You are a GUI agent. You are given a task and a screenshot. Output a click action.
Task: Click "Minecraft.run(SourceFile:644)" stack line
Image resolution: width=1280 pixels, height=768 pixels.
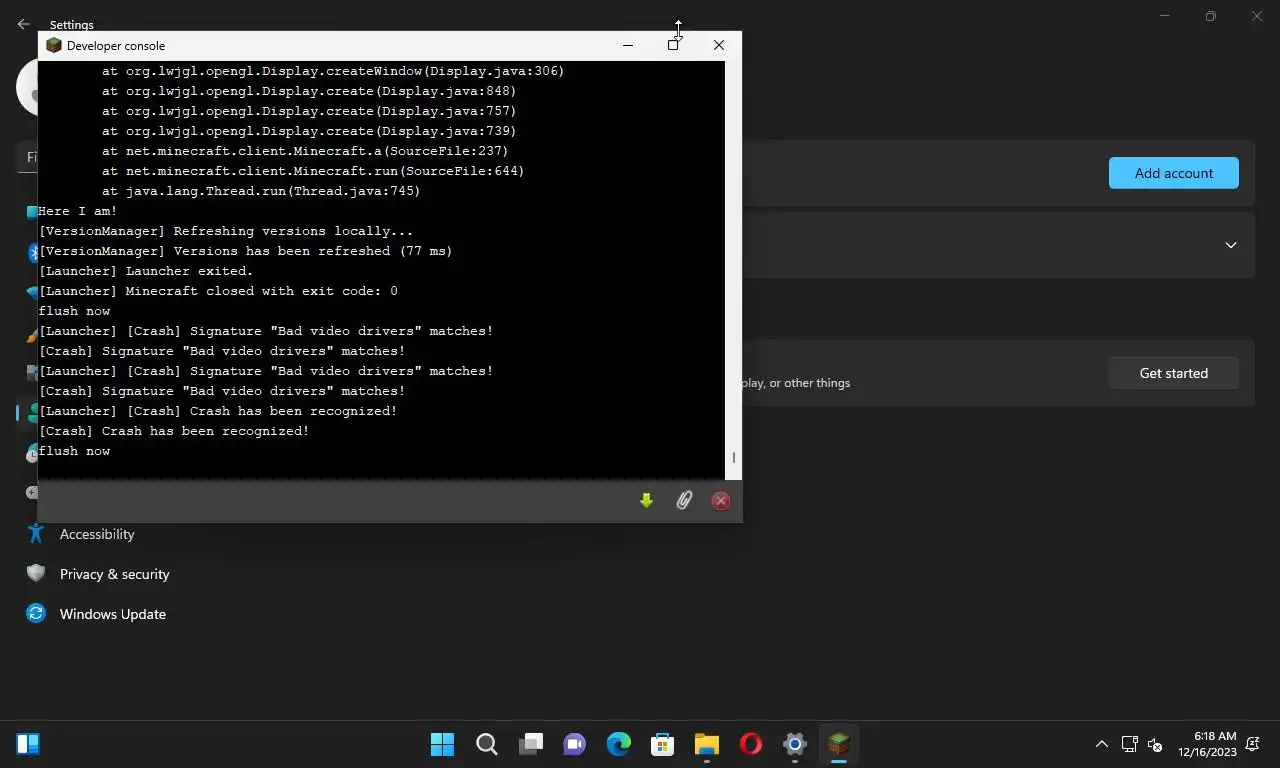click(x=313, y=171)
